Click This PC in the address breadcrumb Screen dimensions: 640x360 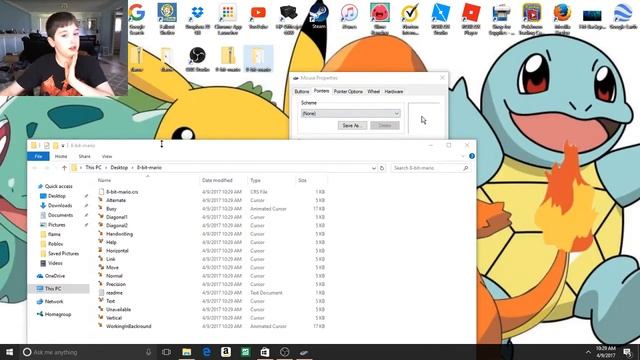pos(93,168)
